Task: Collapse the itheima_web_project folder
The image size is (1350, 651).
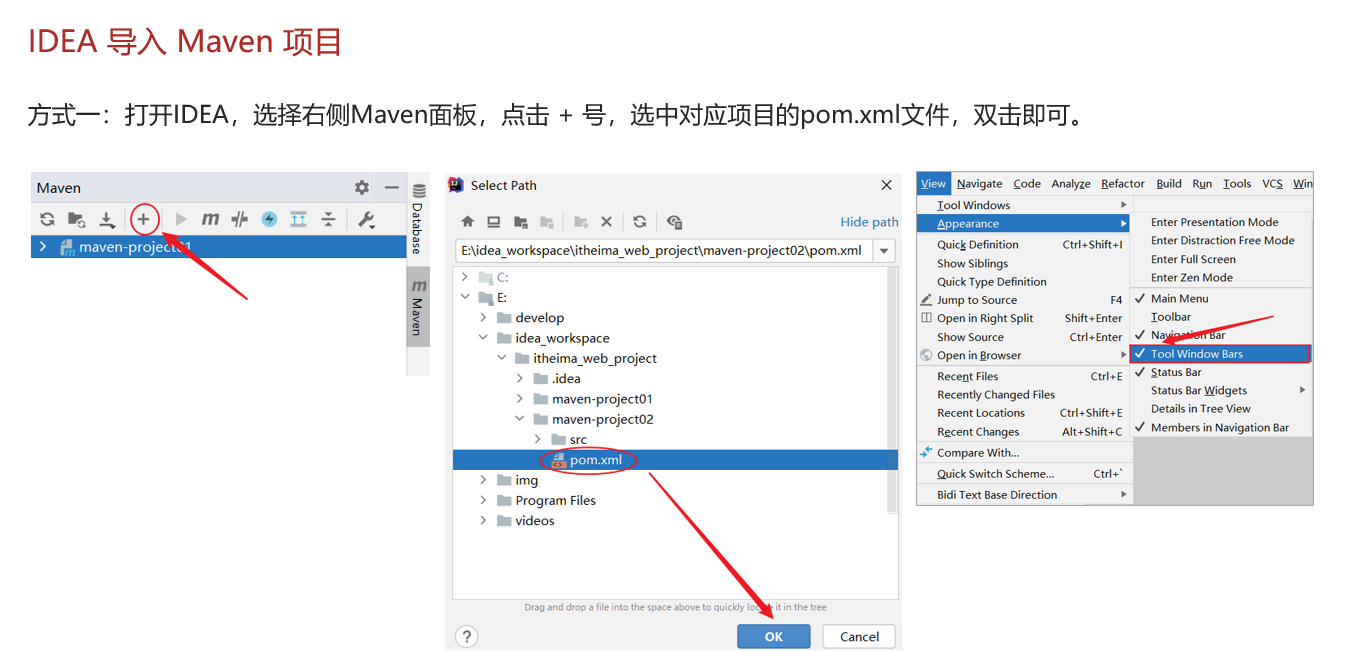Action: point(501,358)
